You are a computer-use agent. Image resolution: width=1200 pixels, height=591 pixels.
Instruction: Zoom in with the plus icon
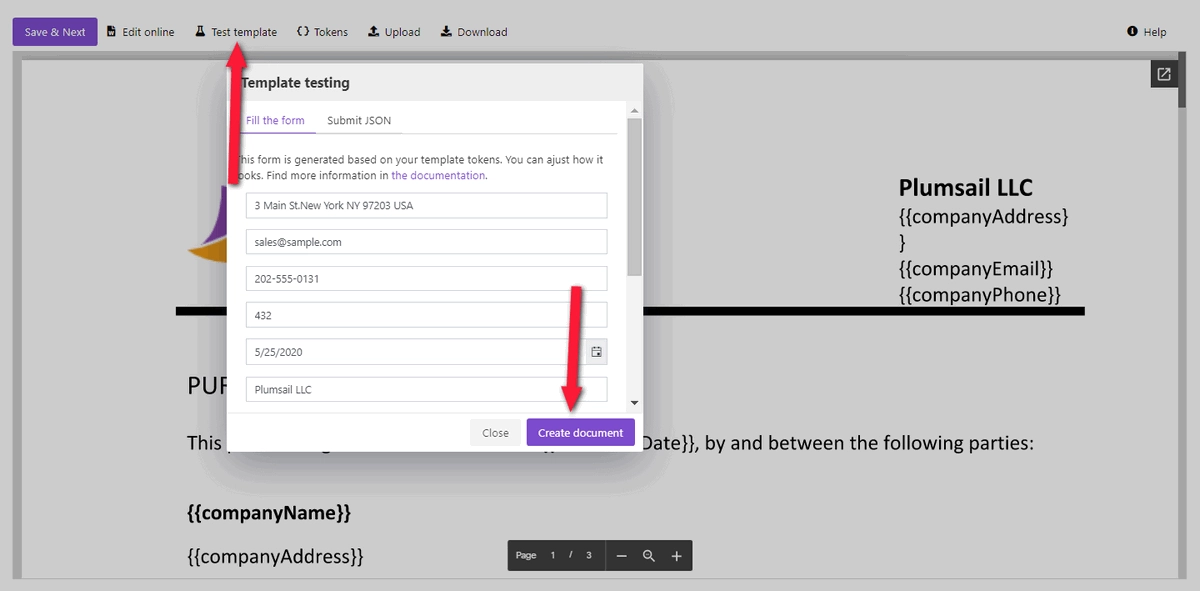coord(677,556)
